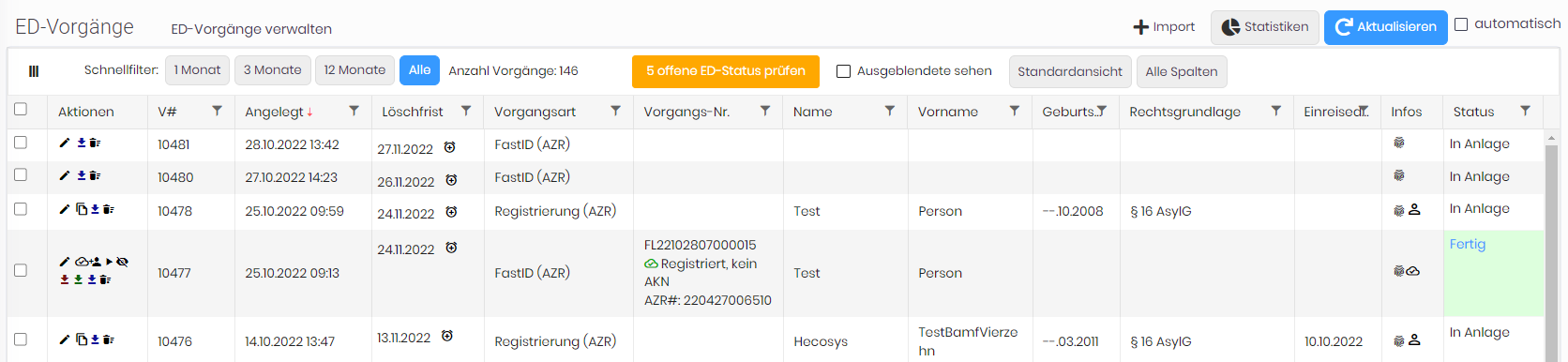Click the copy icon for Vorgang 10478
The image size is (1568, 362).
82,209
